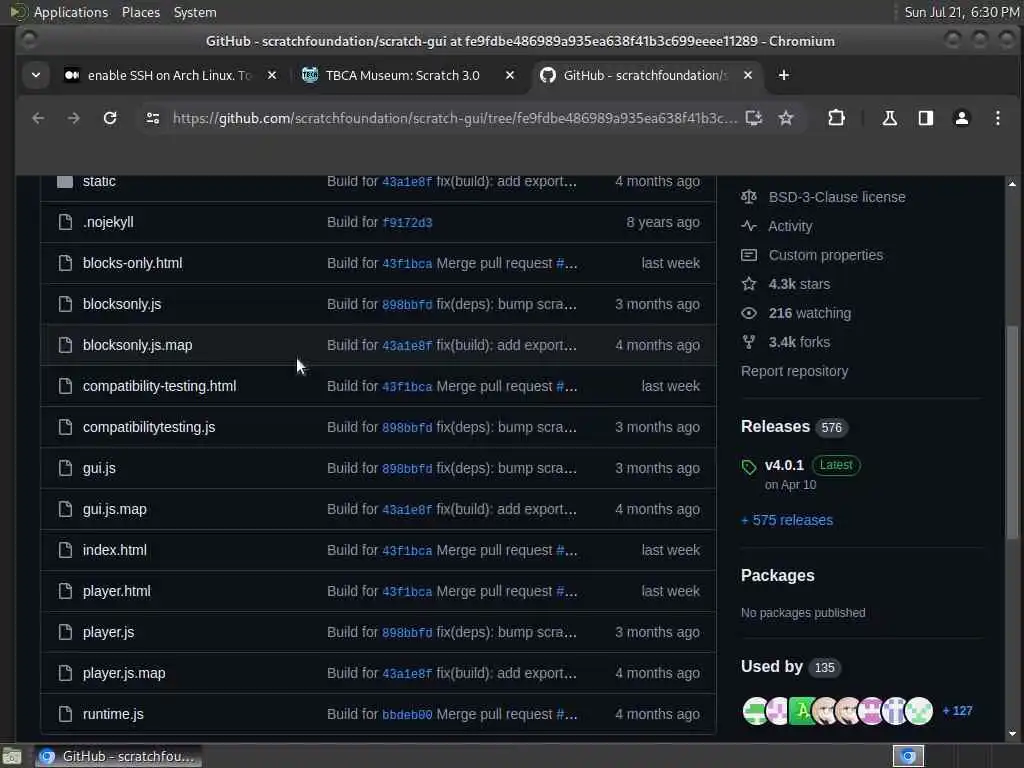
Task: Open the Packages heading
Action: (778, 576)
